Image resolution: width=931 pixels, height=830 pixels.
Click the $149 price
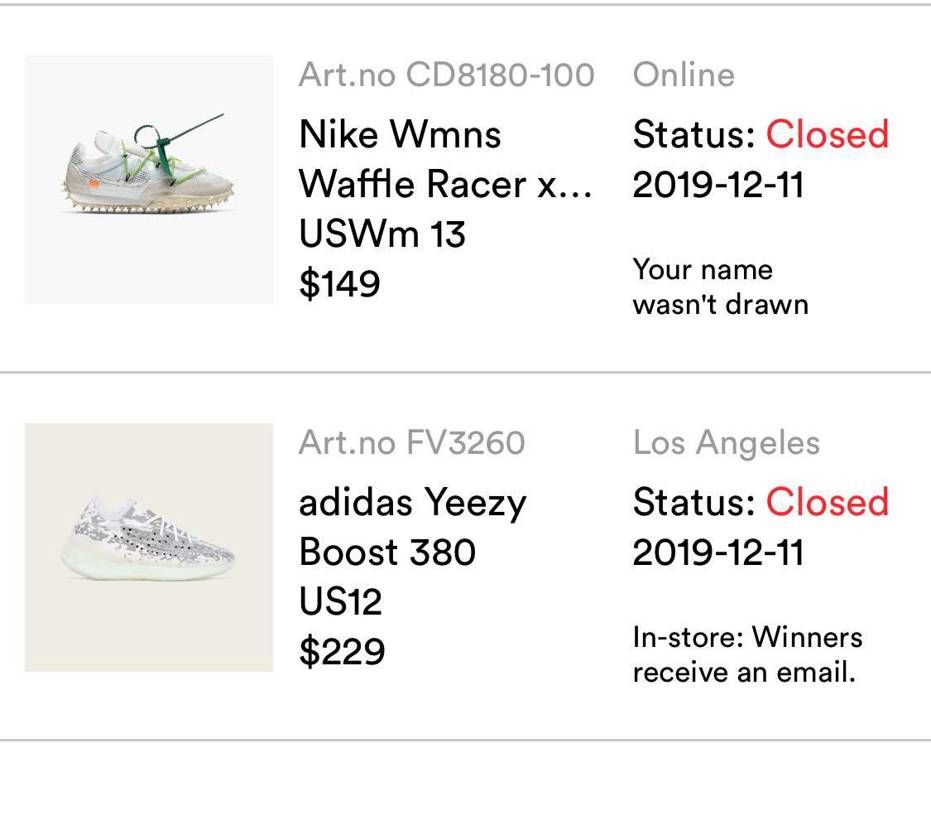(x=340, y=284)
